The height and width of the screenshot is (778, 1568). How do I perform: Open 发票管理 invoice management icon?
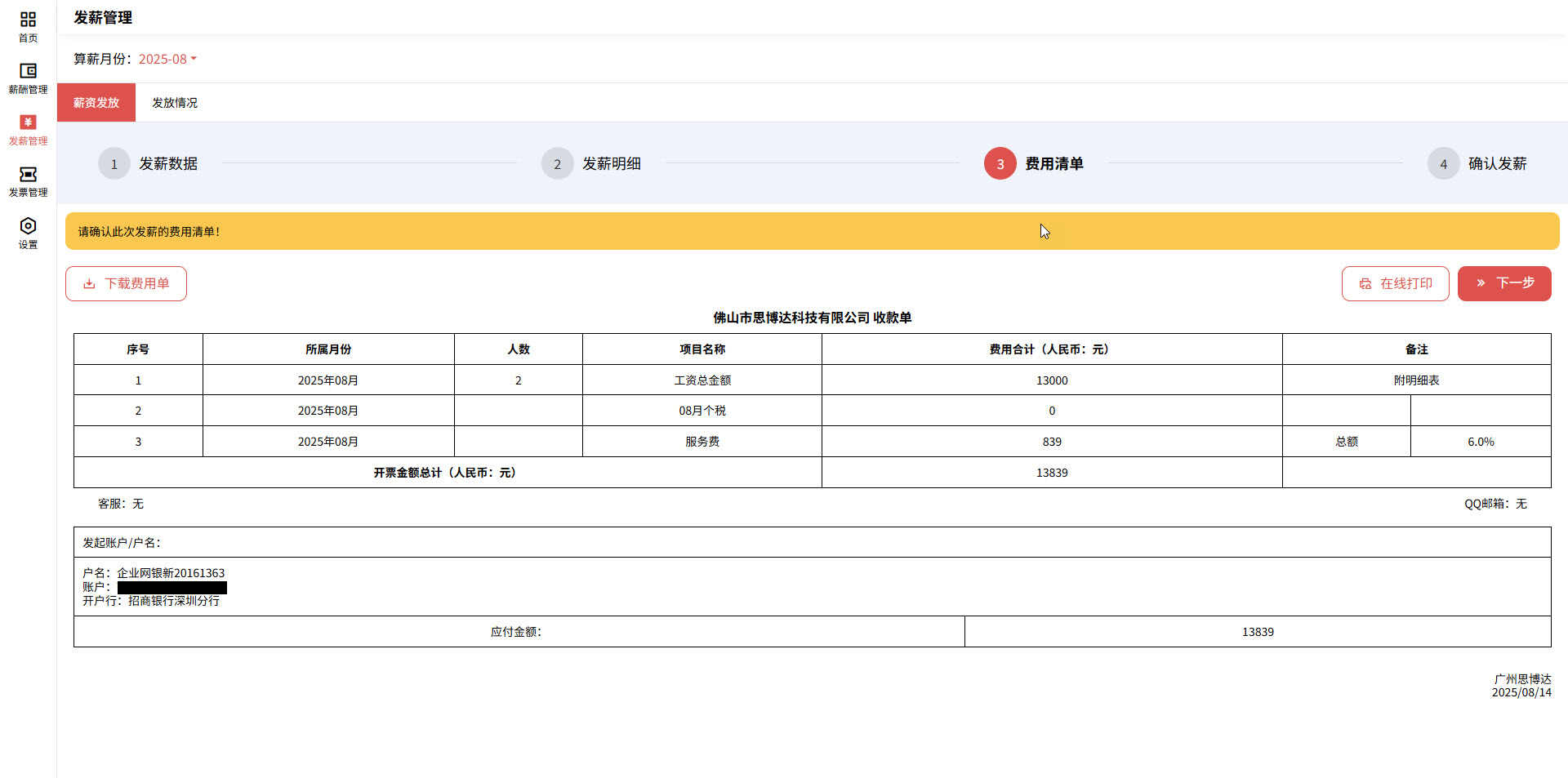click(x=28, y=175)
